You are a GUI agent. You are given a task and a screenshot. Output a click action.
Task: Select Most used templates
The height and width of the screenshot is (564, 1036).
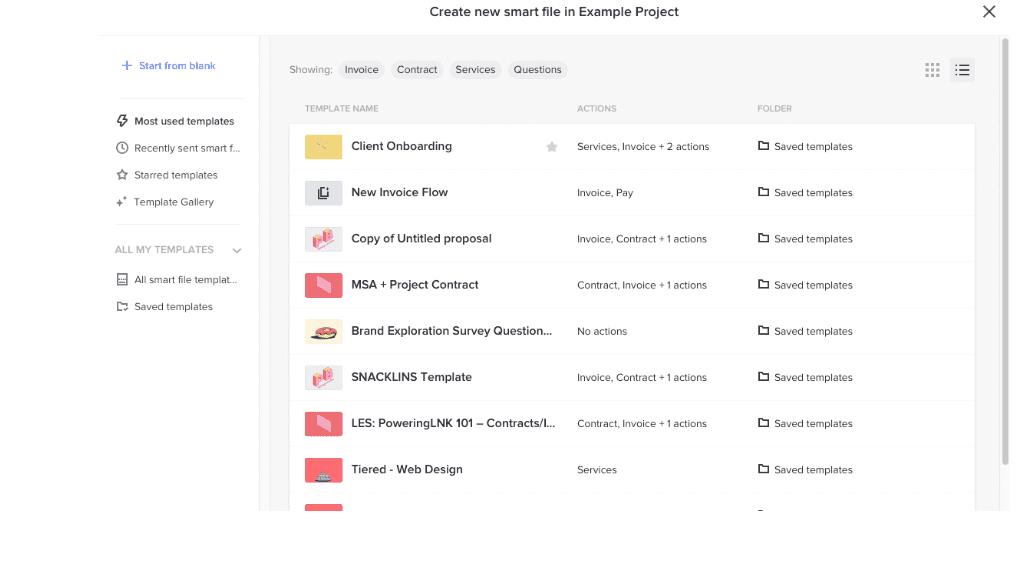pyautogui.click(x=184, y=121)
